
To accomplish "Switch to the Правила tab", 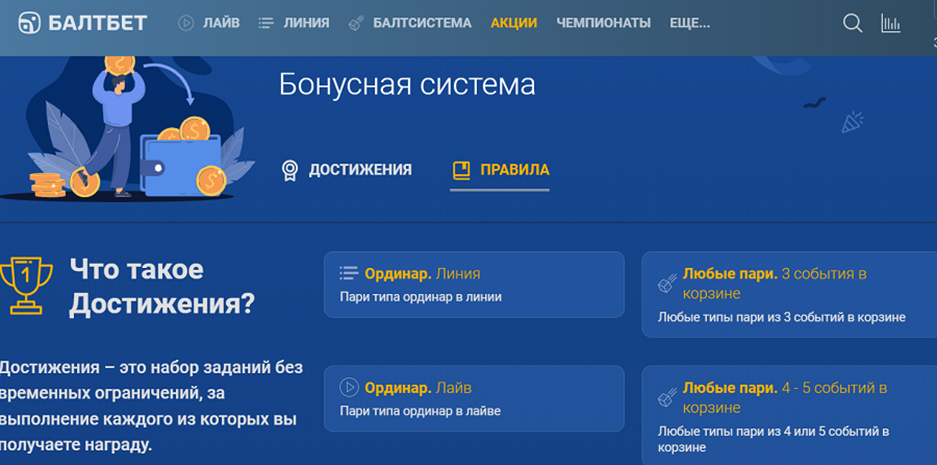I will (500, 170).
